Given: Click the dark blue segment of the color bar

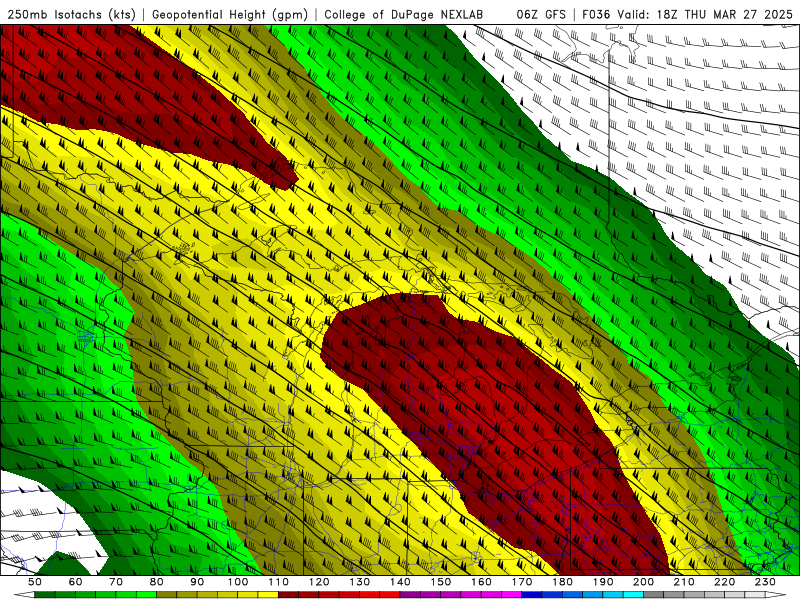Looking at the screenshot, I should [x=532, y=594].
